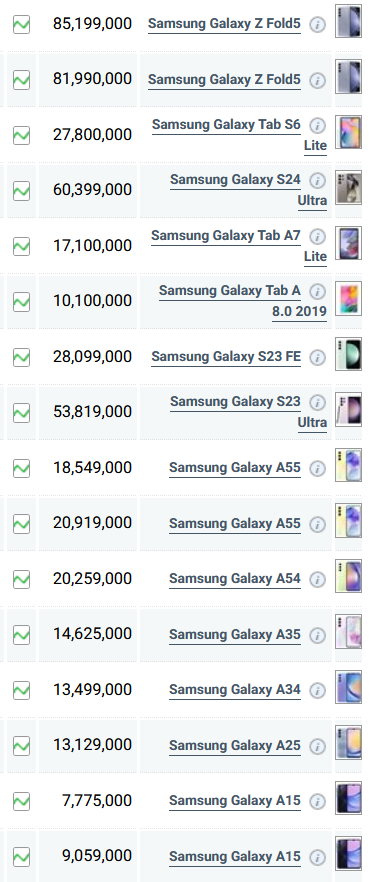View price chart for Galaxy S23 FE
The width and height of the screenshot is (374, 882).
[x=21, y=357]
